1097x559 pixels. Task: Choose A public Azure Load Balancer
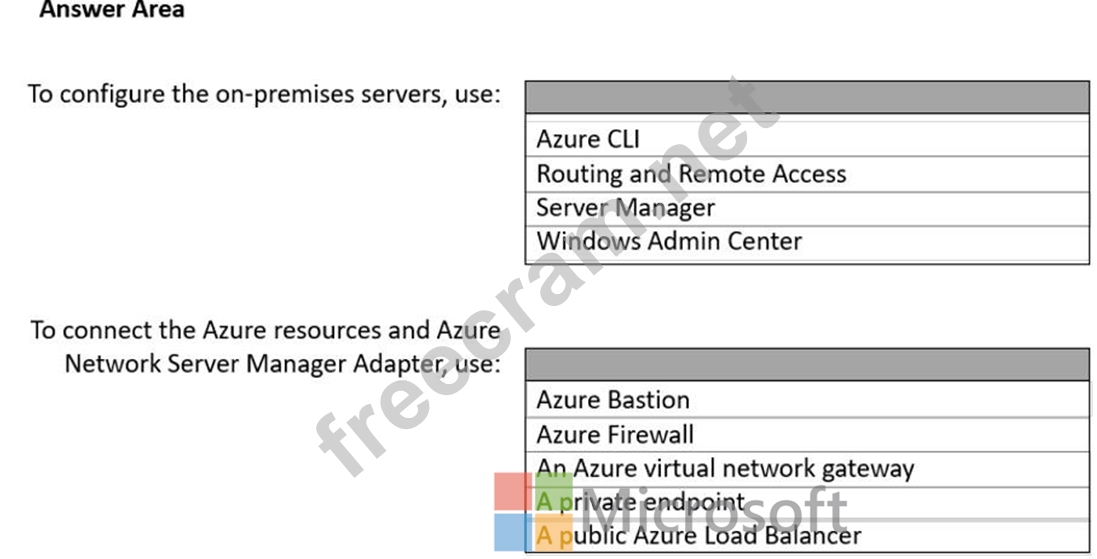point(698,535)
